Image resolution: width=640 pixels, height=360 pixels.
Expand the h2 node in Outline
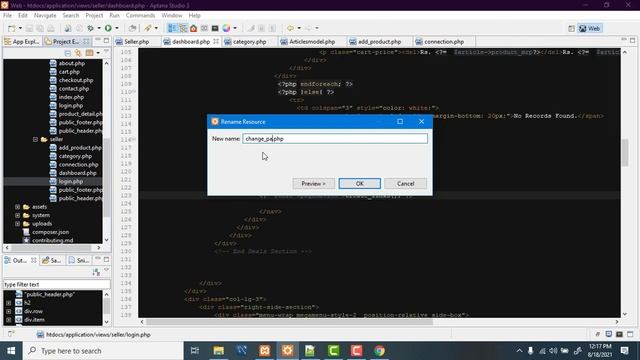click(x=9, y=303)
